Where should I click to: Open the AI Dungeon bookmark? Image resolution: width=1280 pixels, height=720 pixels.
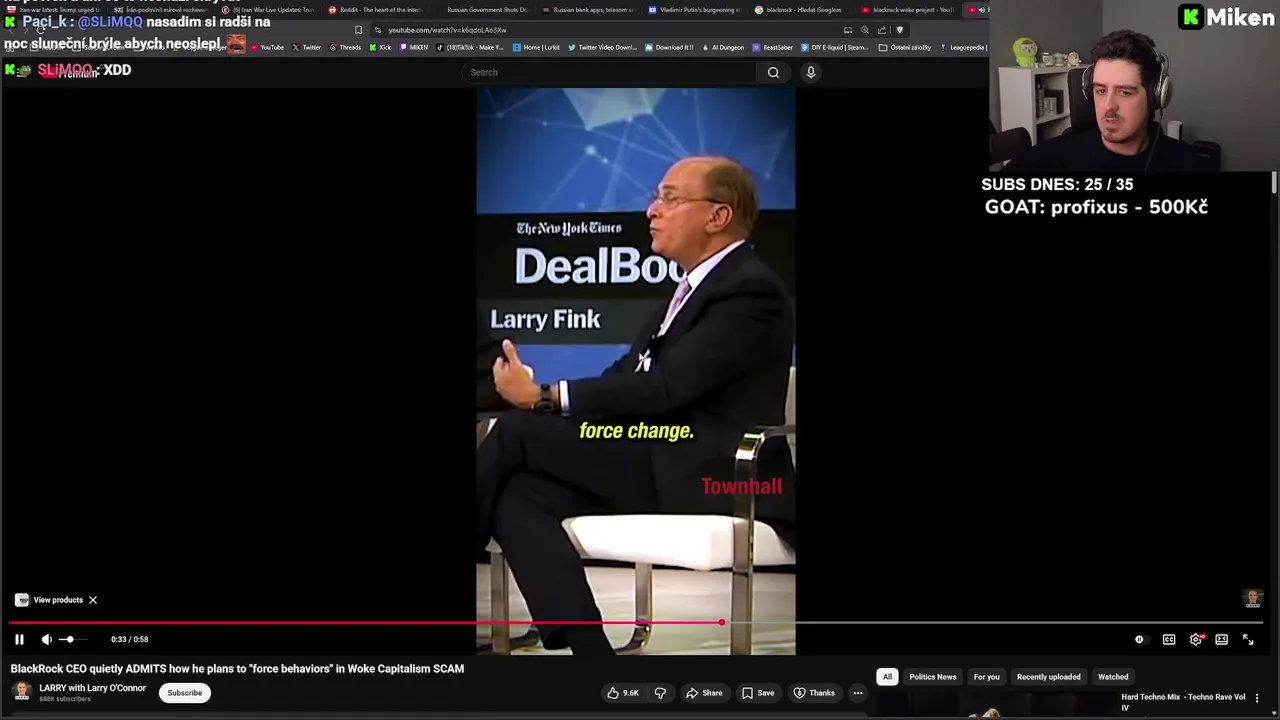723,47
